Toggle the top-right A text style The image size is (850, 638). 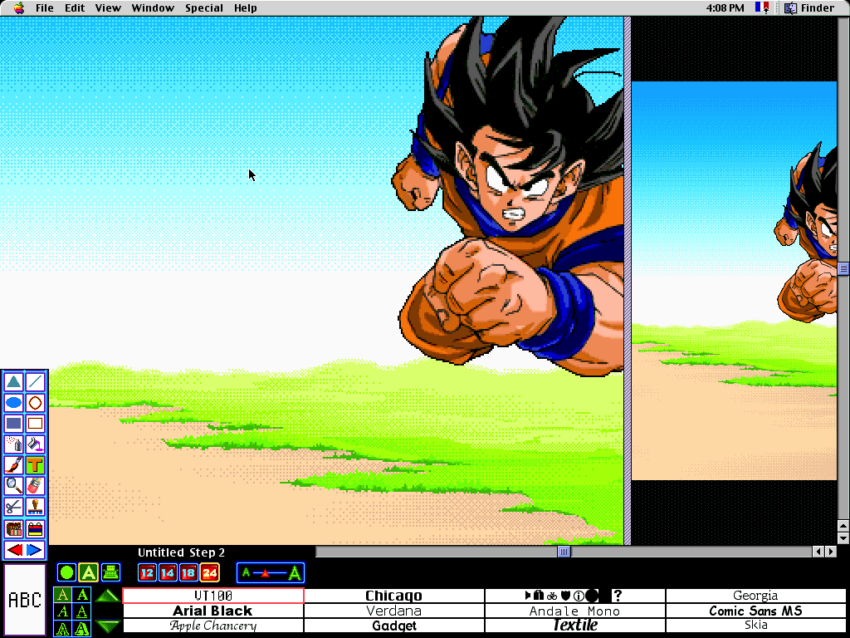82,595
